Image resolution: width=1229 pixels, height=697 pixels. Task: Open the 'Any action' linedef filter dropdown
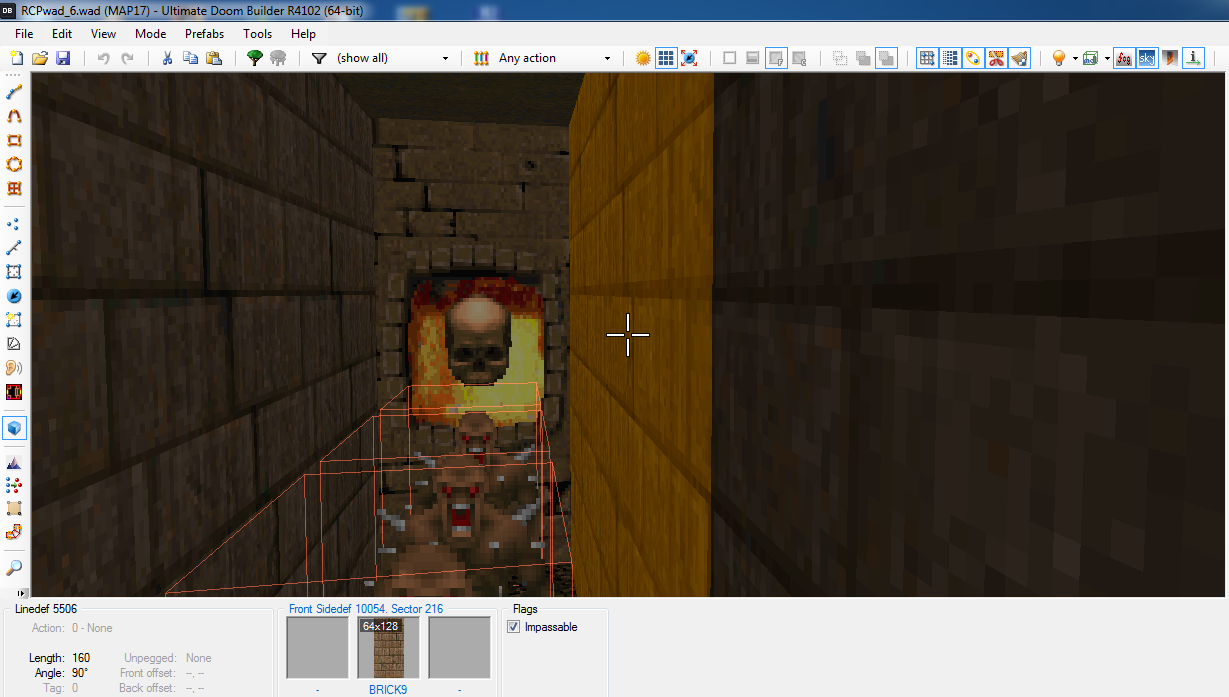(x=554, y=58)
